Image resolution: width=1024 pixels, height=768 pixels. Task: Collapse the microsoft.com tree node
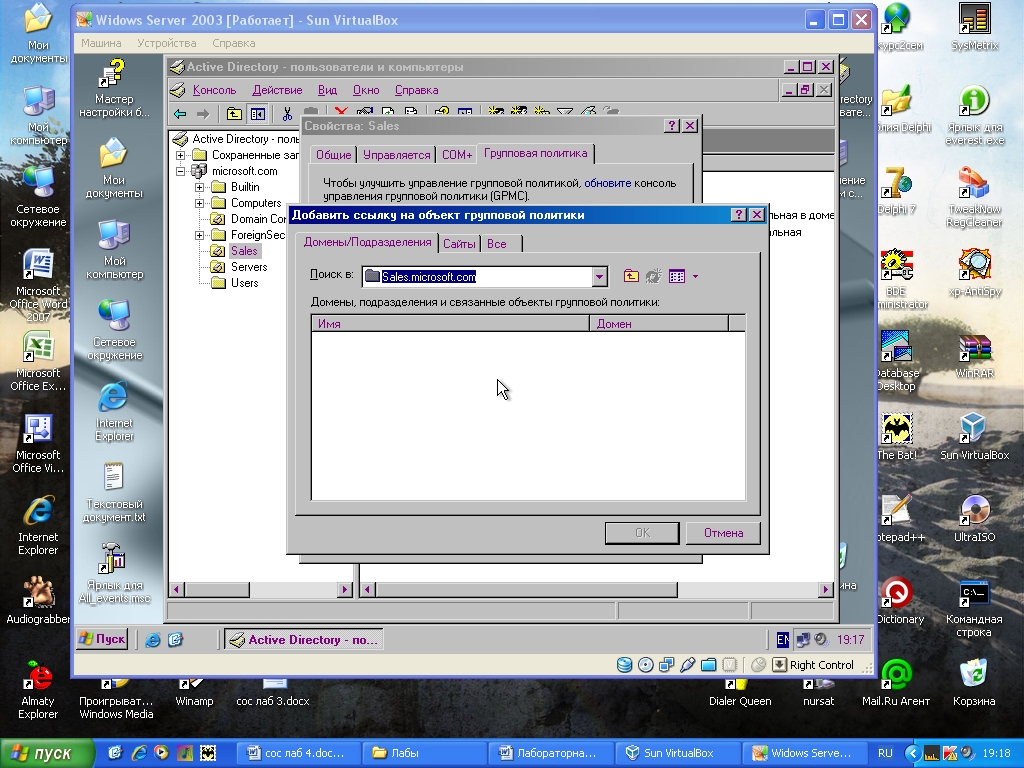[180, 171]
